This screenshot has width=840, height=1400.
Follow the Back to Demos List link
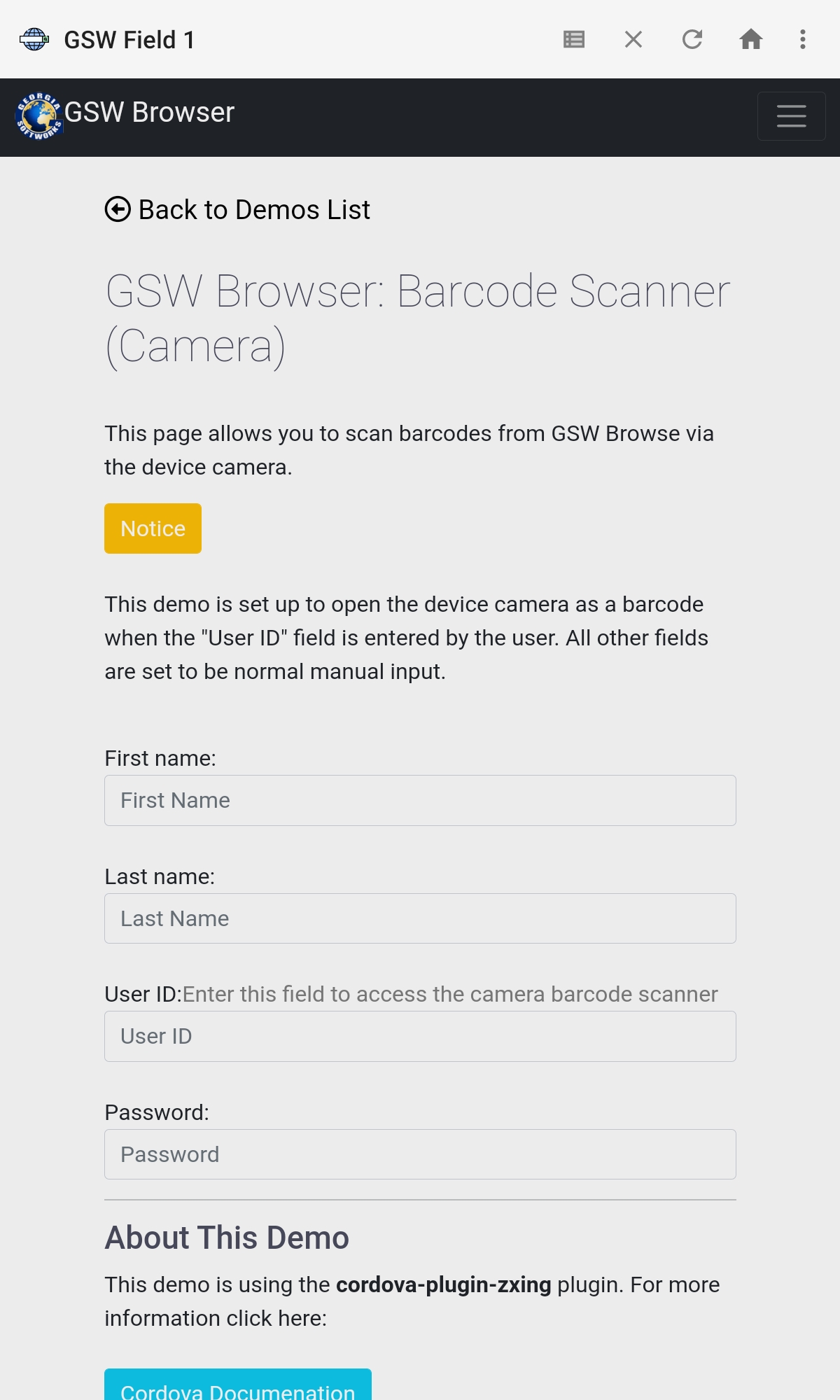click(254, 210)
